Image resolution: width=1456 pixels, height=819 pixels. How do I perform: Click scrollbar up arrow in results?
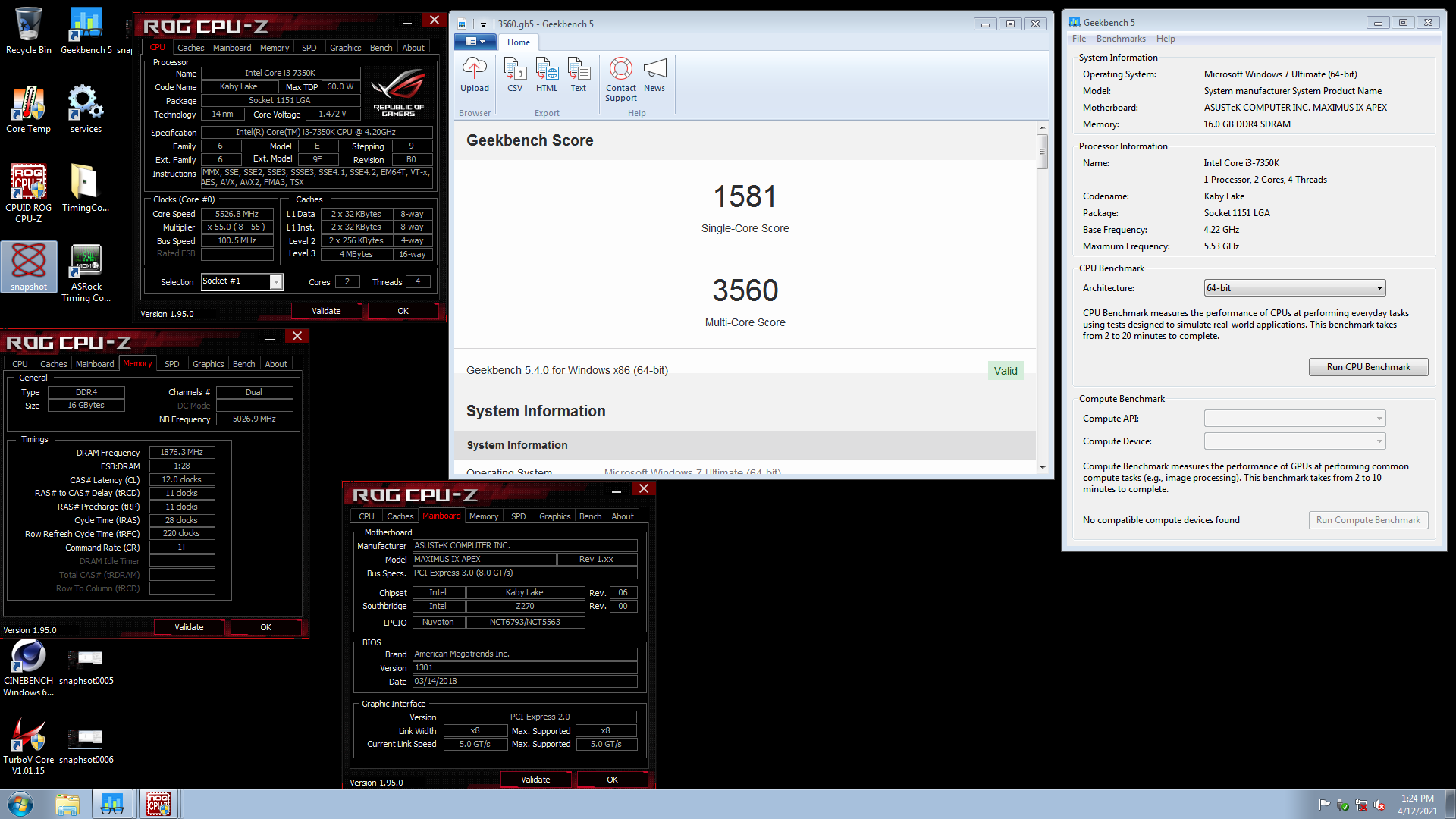pos(1043,127)
